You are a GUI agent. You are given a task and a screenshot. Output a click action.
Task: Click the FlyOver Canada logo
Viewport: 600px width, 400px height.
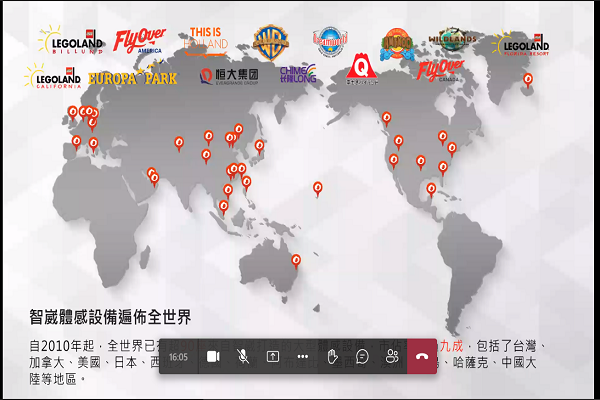tap(440, 70)
